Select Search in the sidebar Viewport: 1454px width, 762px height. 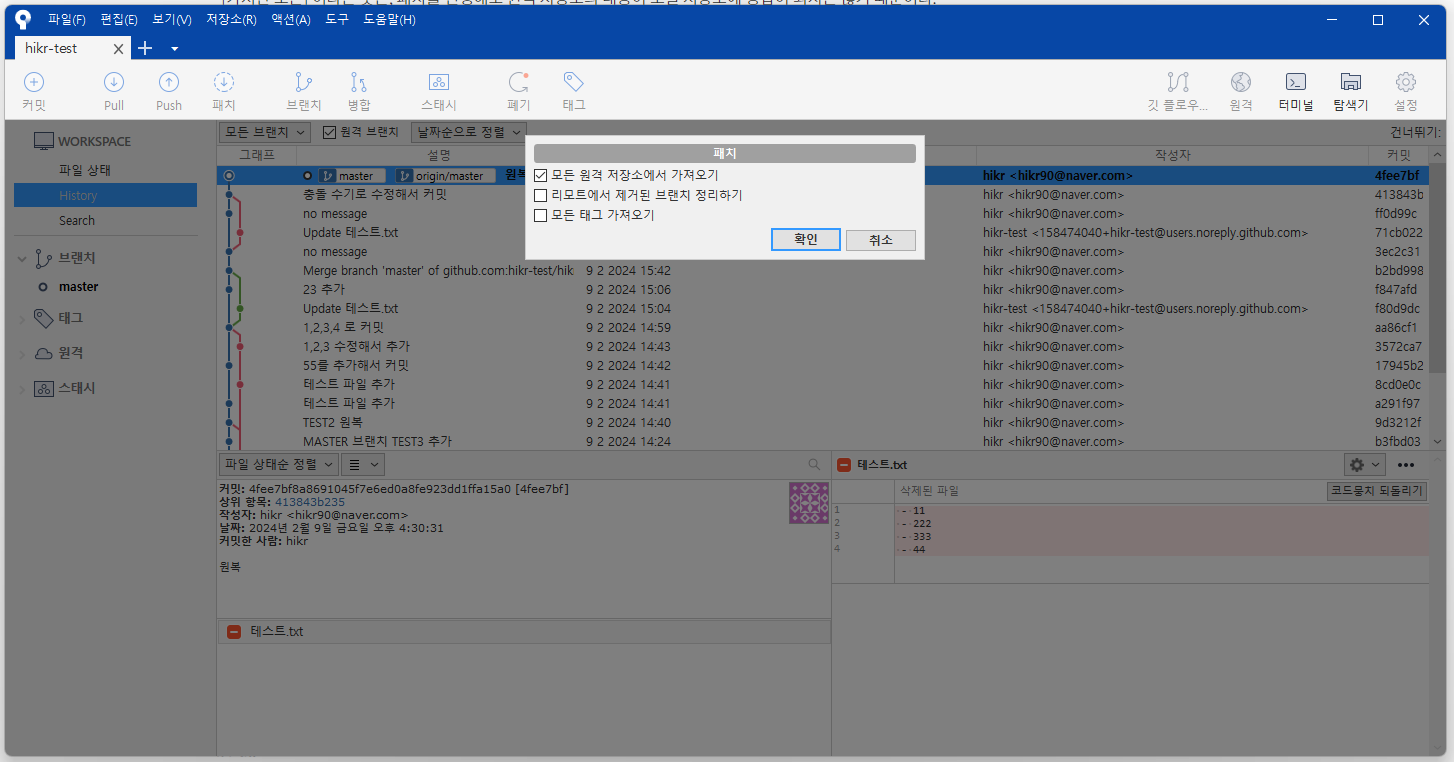(x=77, y=220)
